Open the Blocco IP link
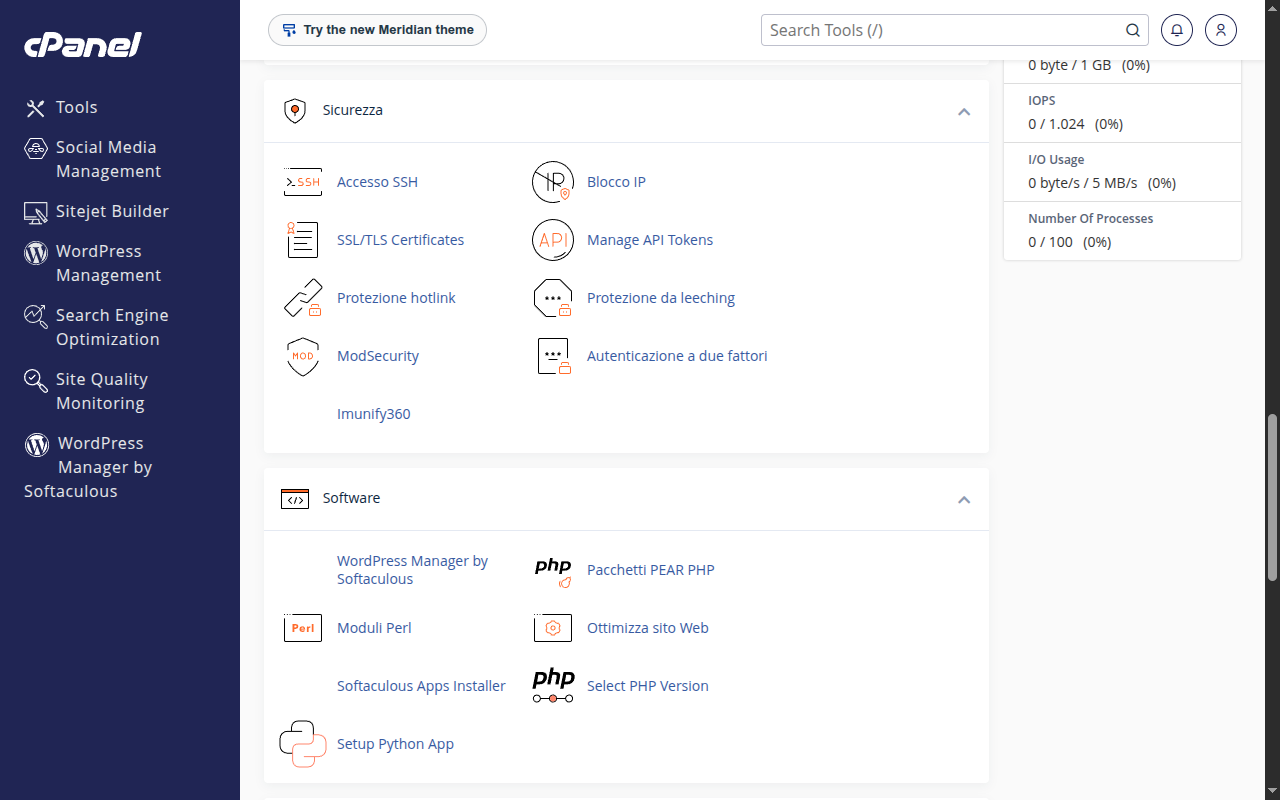The image size is (1280, 800). [616, 182]
